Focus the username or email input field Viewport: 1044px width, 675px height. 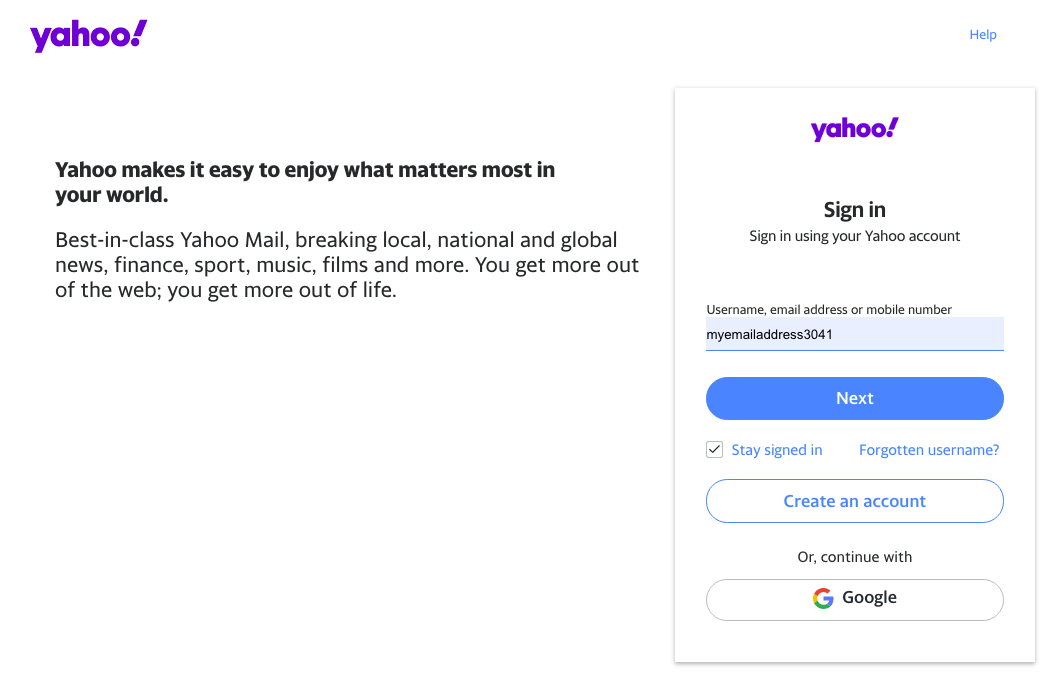854,334
